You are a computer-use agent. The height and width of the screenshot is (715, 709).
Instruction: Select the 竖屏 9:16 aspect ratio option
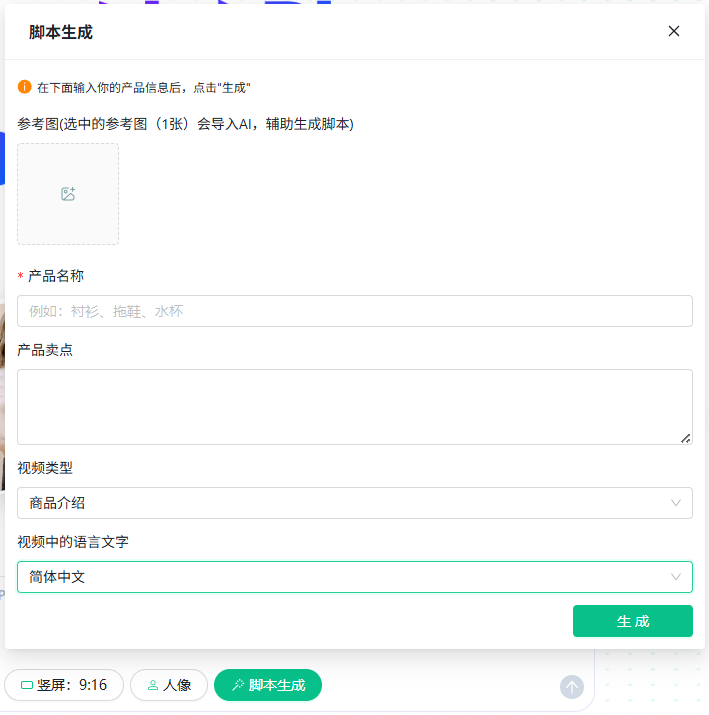coord(64,685)
